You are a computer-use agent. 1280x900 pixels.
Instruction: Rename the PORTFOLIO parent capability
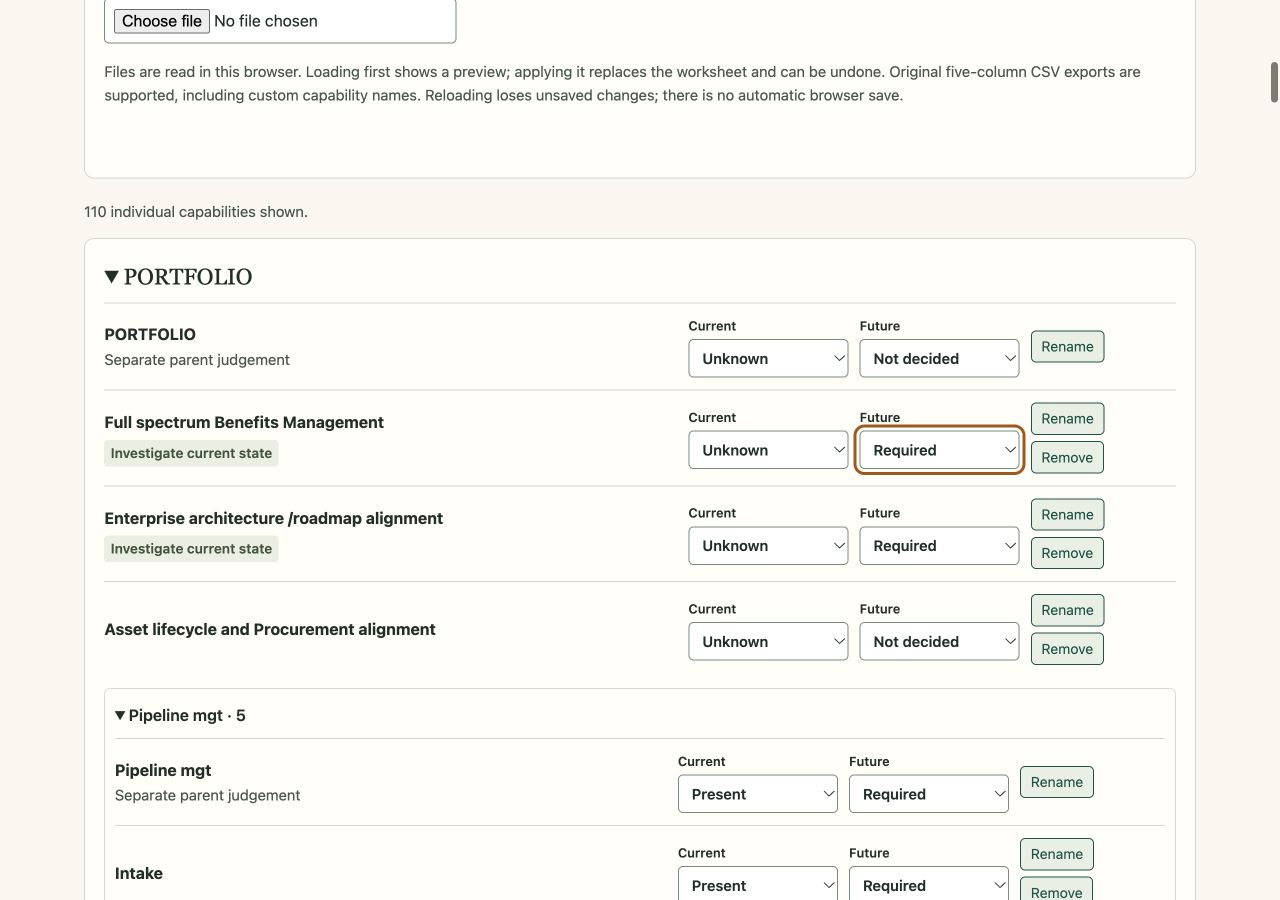[x=1067, y=347]
